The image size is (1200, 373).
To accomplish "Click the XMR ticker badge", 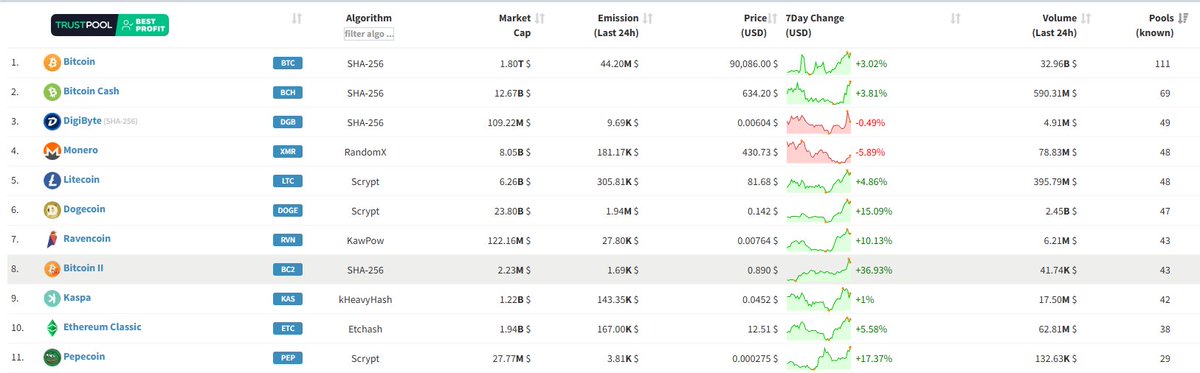I will point(287,151).
